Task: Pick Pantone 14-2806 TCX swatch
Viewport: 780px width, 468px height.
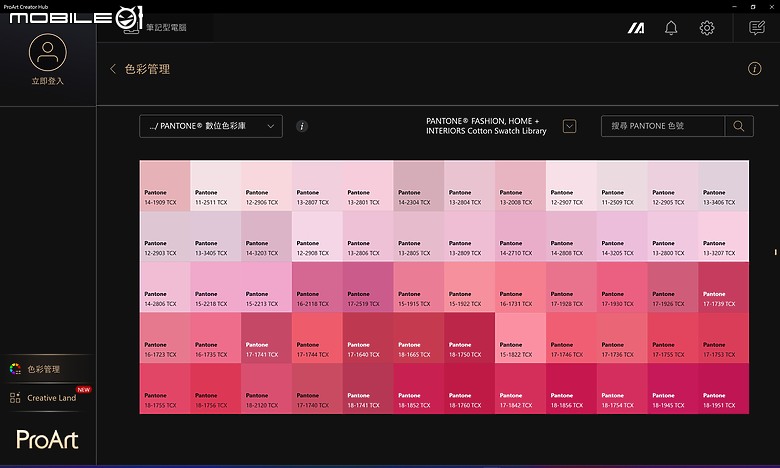Action: pos(165,287)
